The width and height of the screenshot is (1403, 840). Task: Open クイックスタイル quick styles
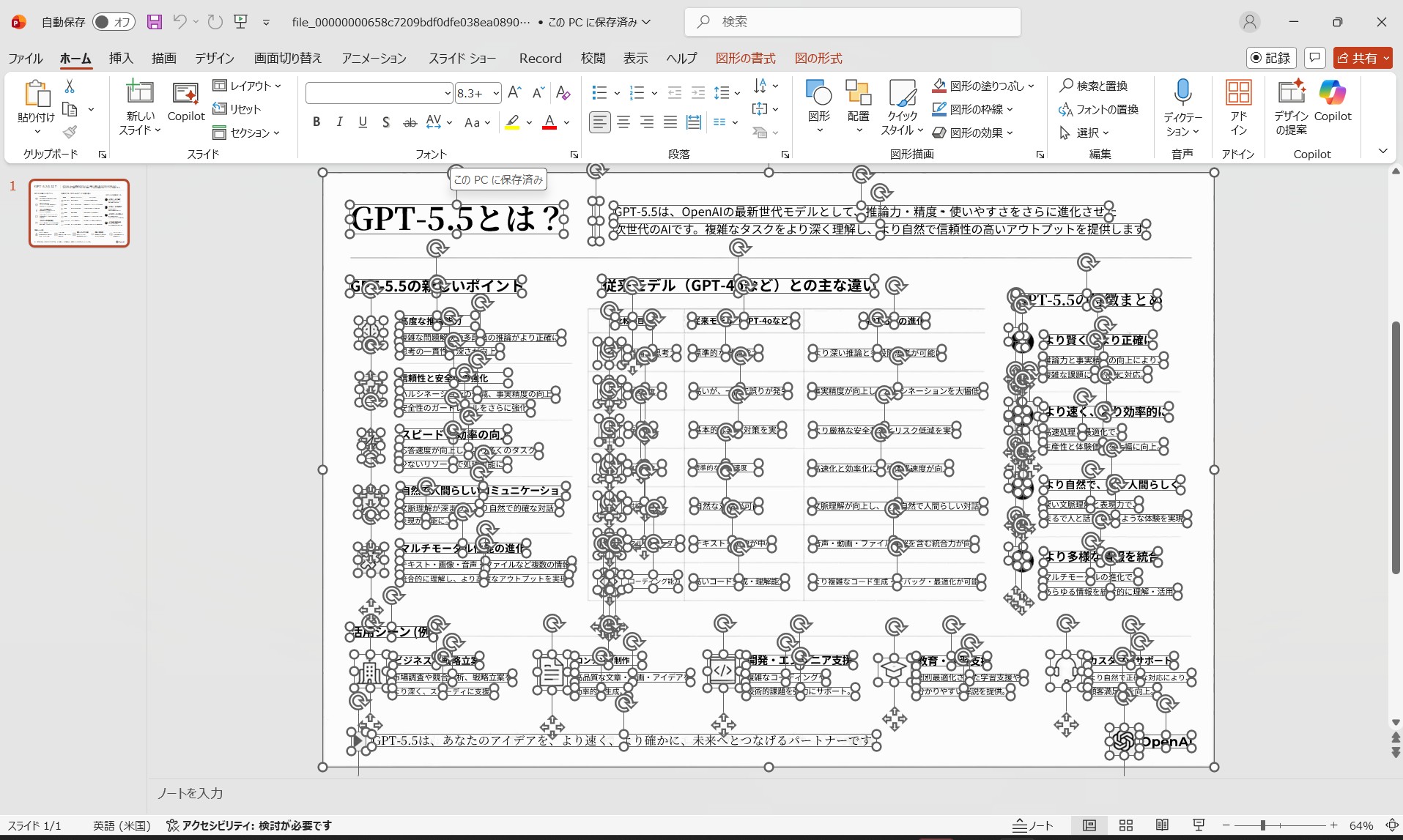(x=902, y=108)
